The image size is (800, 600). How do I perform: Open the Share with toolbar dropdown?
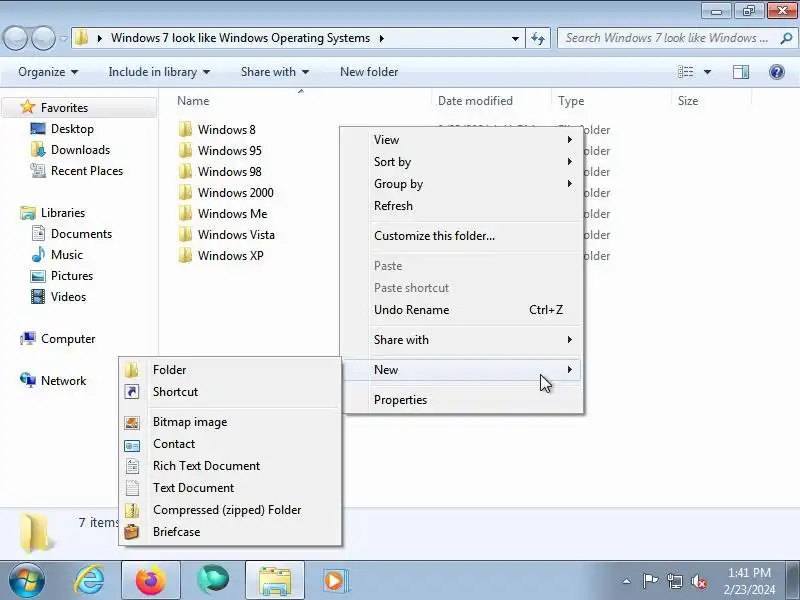point(275,72)
